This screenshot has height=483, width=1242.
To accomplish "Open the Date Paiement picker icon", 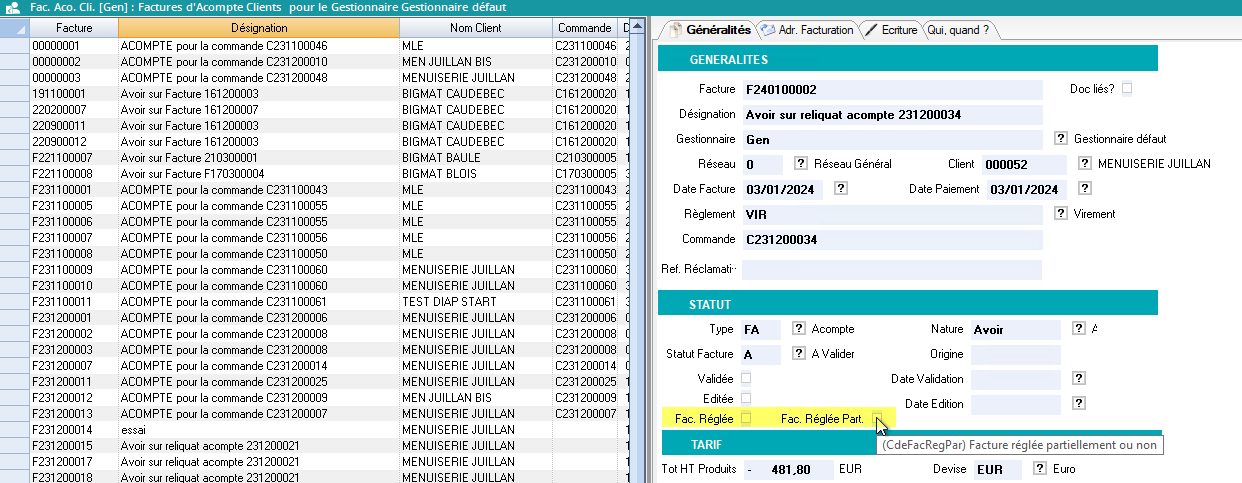I will click(1084, 189).
